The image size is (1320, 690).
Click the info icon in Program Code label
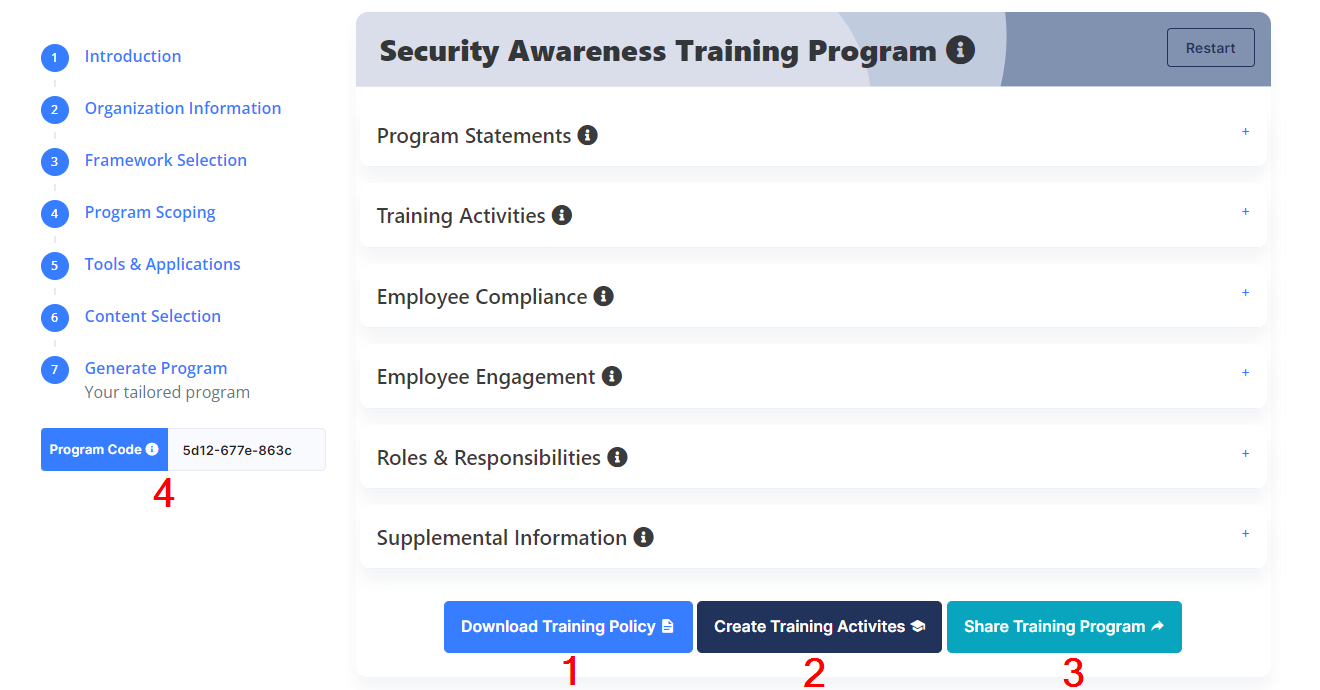tap(152, 449)
